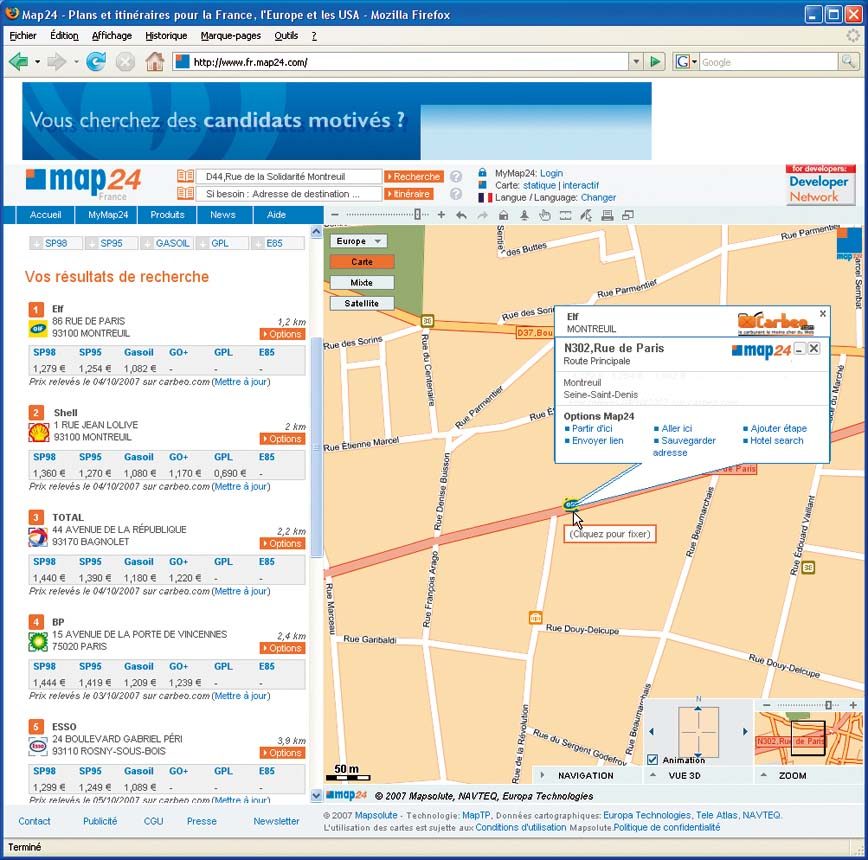
Task: Switch the map to Satellite view
Action: click(362, 303)
